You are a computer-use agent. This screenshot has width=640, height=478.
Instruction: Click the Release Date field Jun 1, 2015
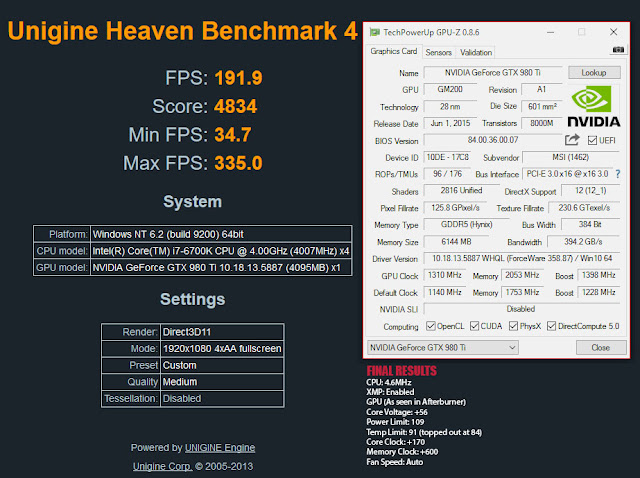tap(450, 123)
